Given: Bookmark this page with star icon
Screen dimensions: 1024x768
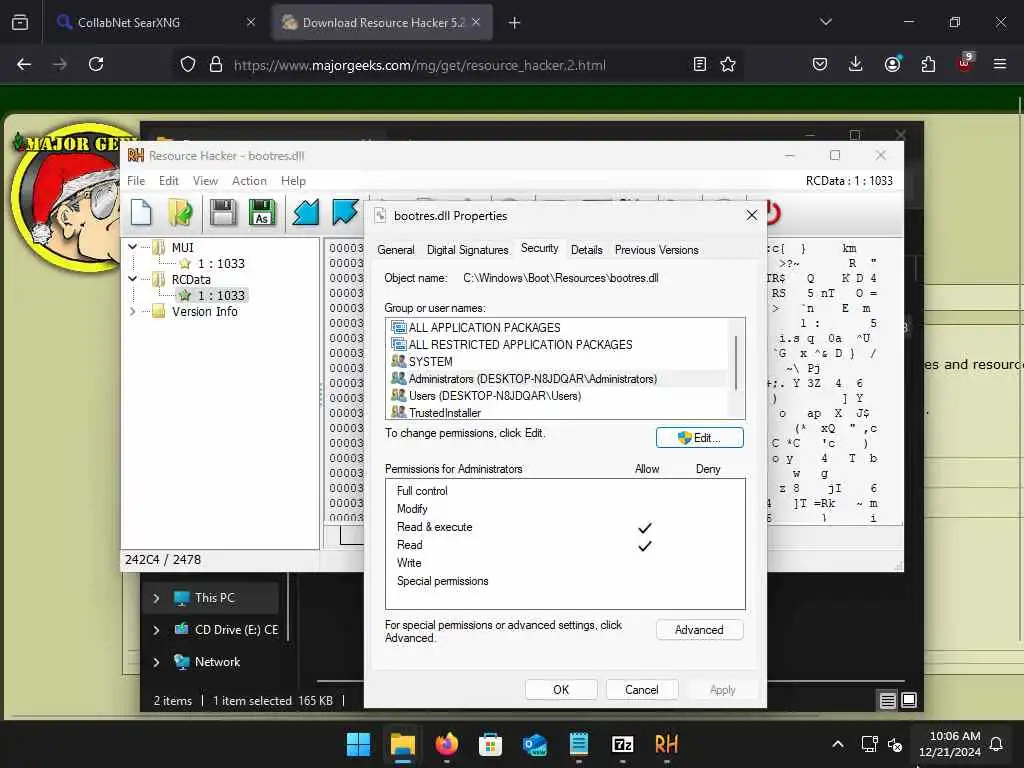Looking at the screenshot, I should coord(728,64).
